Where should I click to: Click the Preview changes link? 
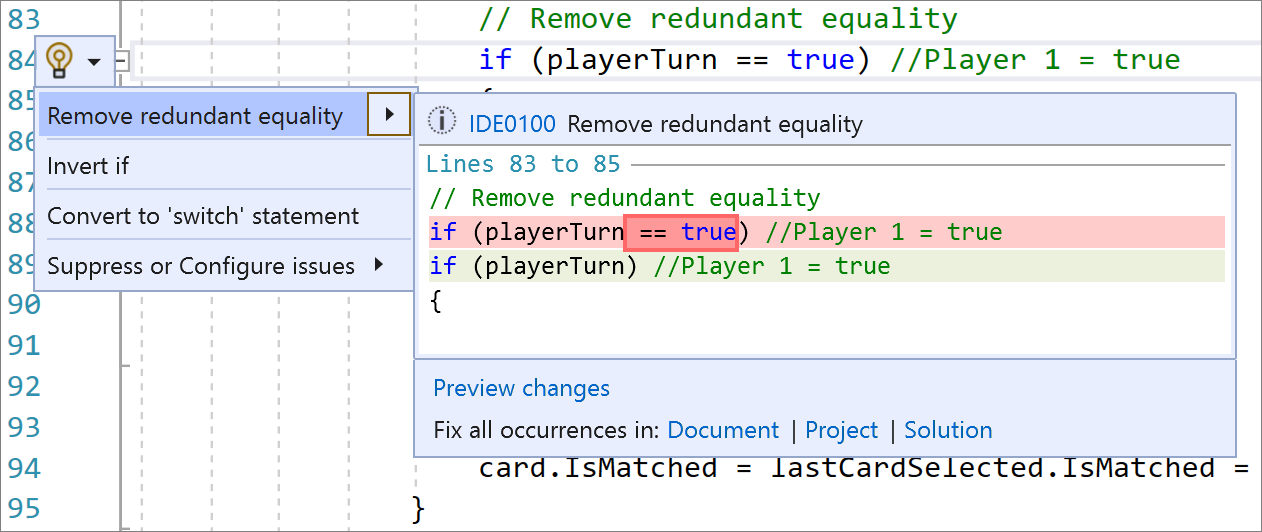[521, 388]
